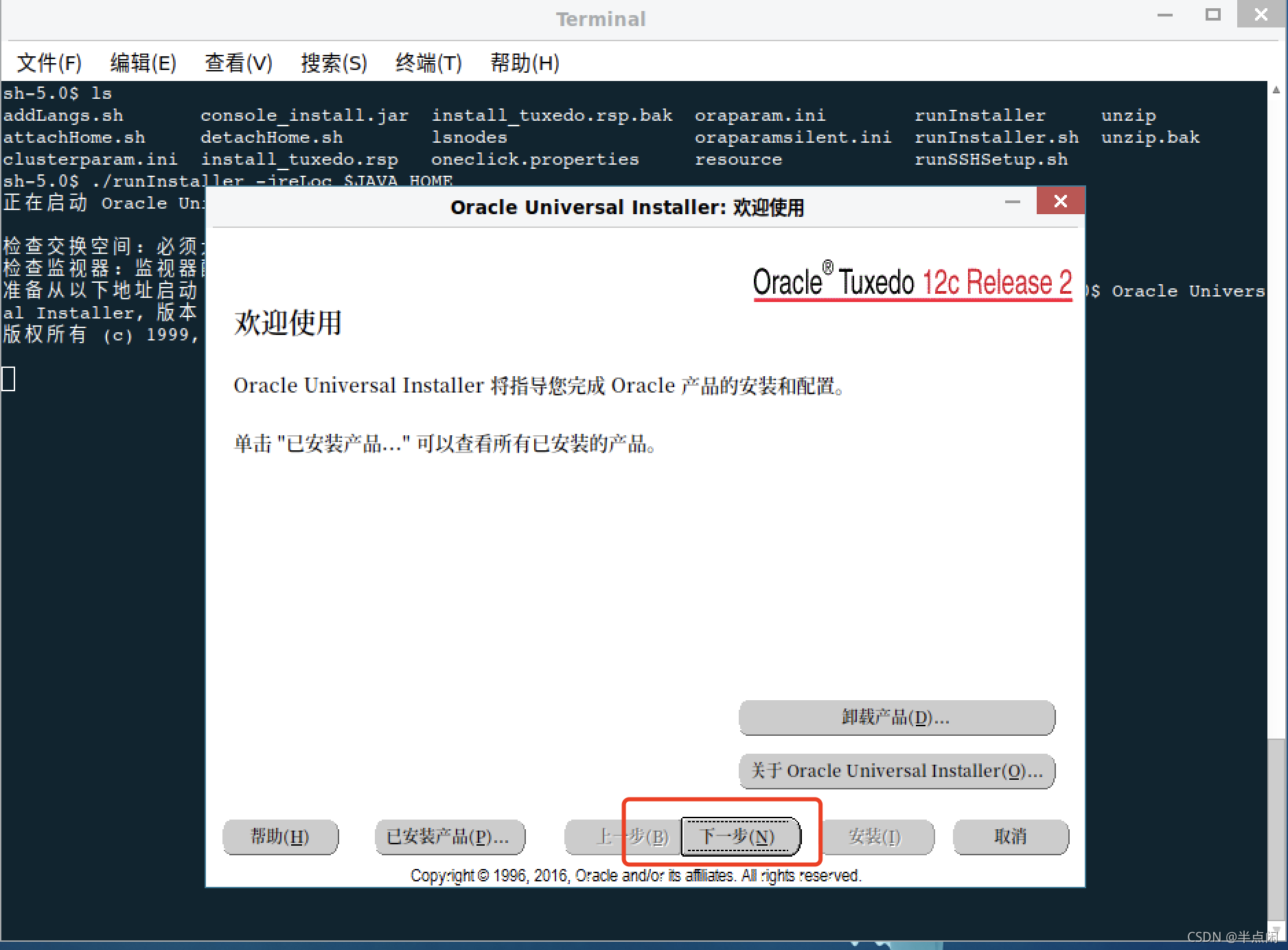Click the resource entry in terminal listing
This screenshot has height=950, width=1288.
click(x=738, y=159)
